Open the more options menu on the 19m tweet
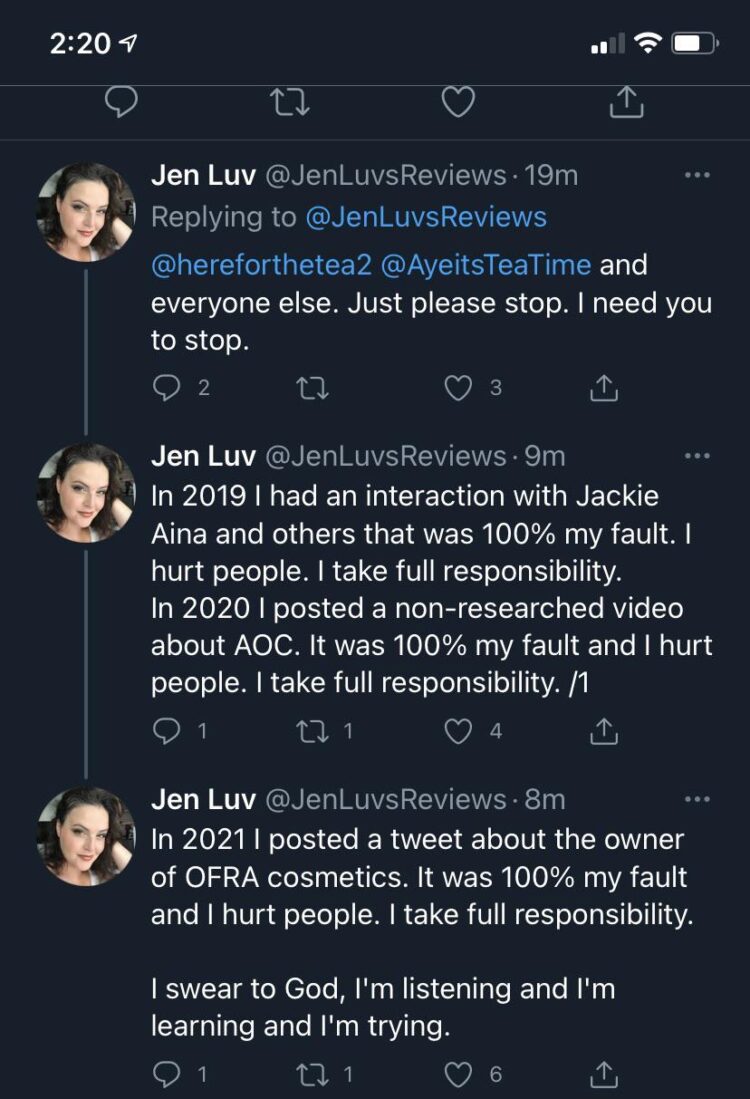 (697, 175)
